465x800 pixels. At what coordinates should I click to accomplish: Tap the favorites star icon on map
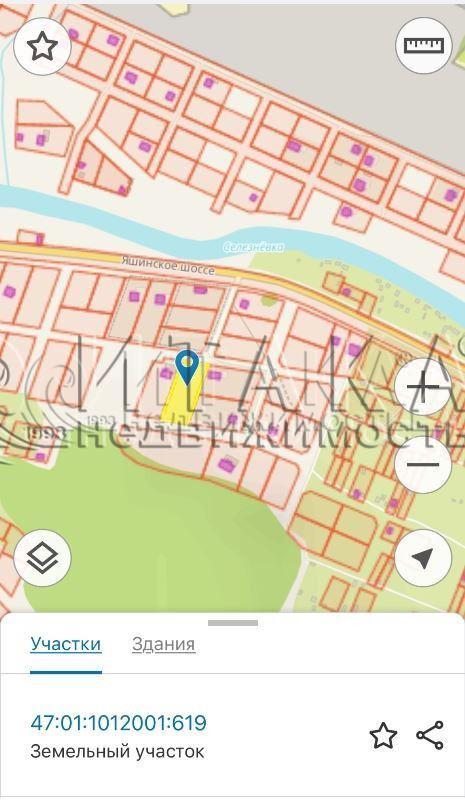pos(42,46)
